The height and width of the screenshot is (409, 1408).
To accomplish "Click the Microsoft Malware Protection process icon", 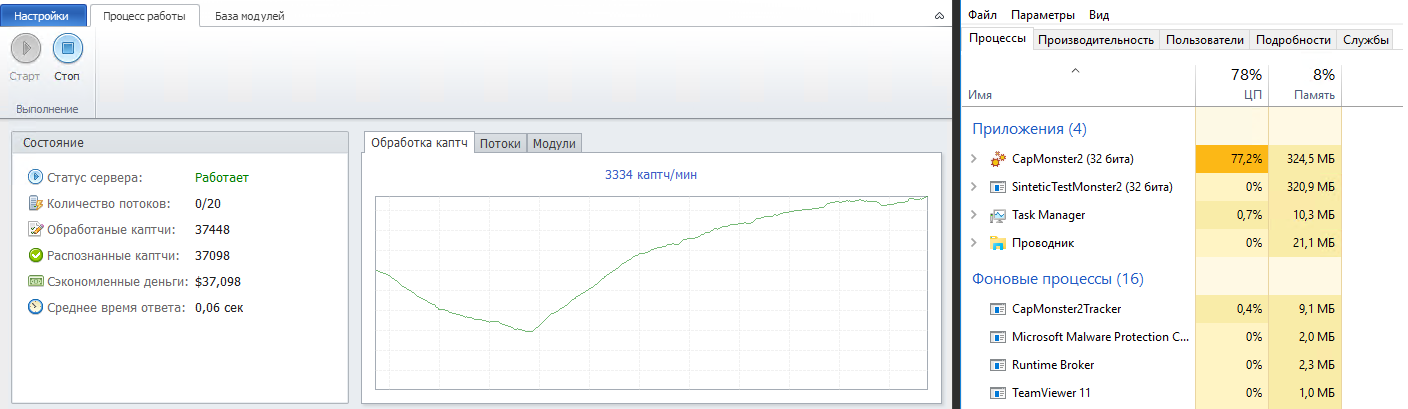I will click(x=997, y=337).
